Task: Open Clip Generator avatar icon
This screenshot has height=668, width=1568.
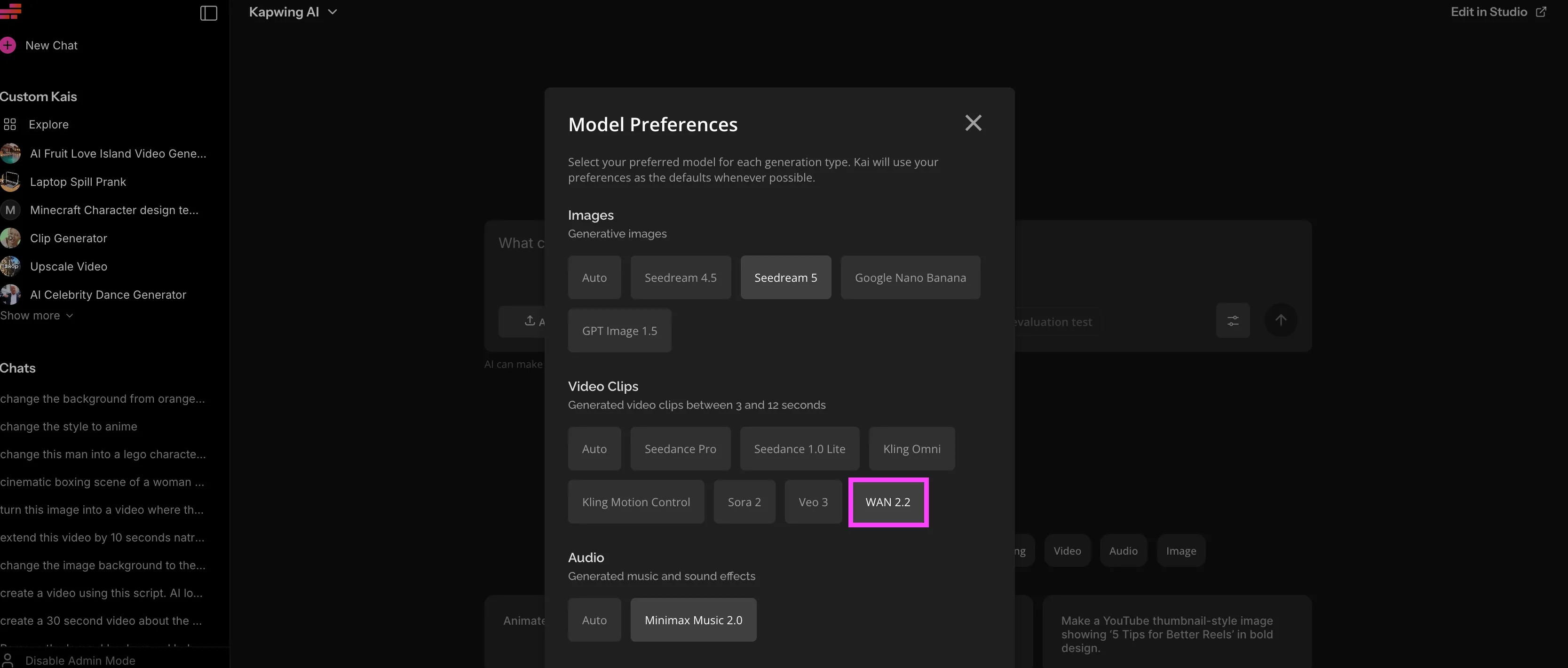Action: click(10, 238)
